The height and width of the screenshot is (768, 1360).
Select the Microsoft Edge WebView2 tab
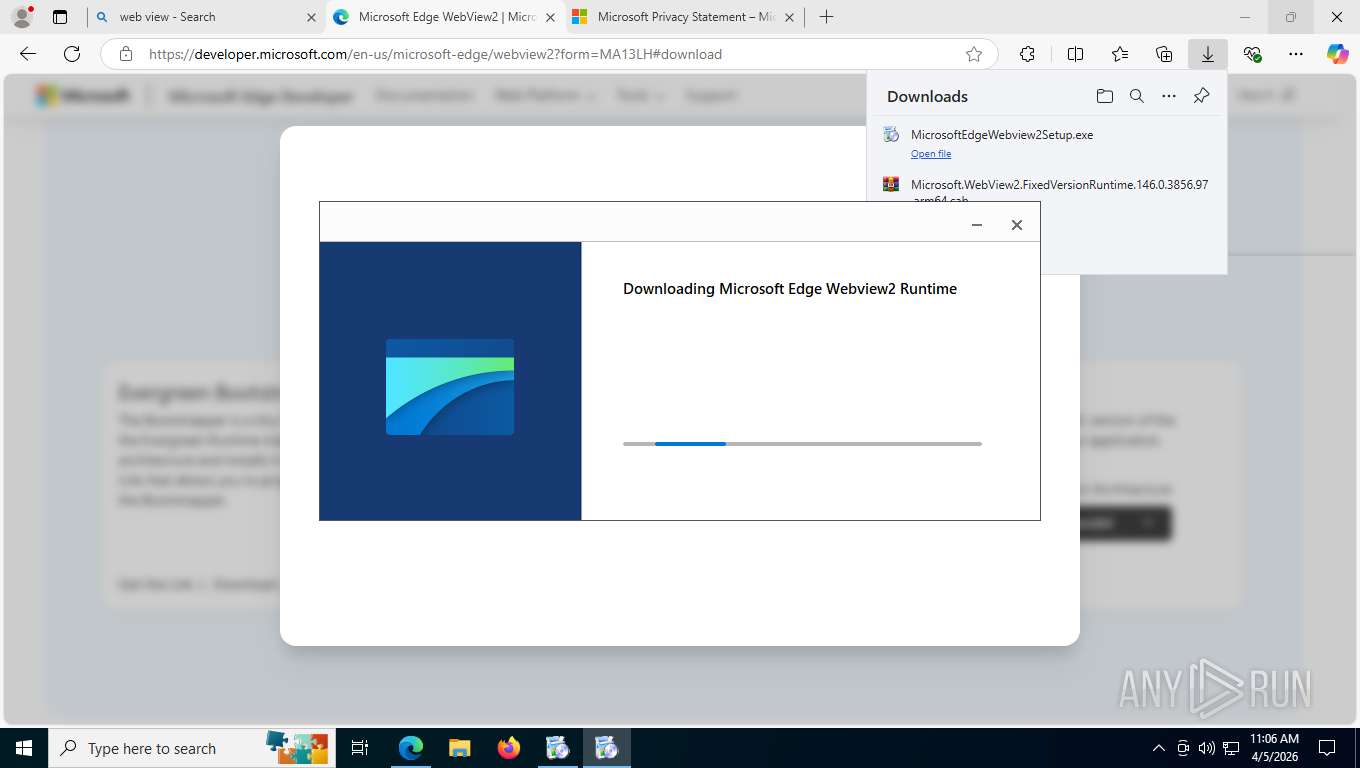(445, 17)
